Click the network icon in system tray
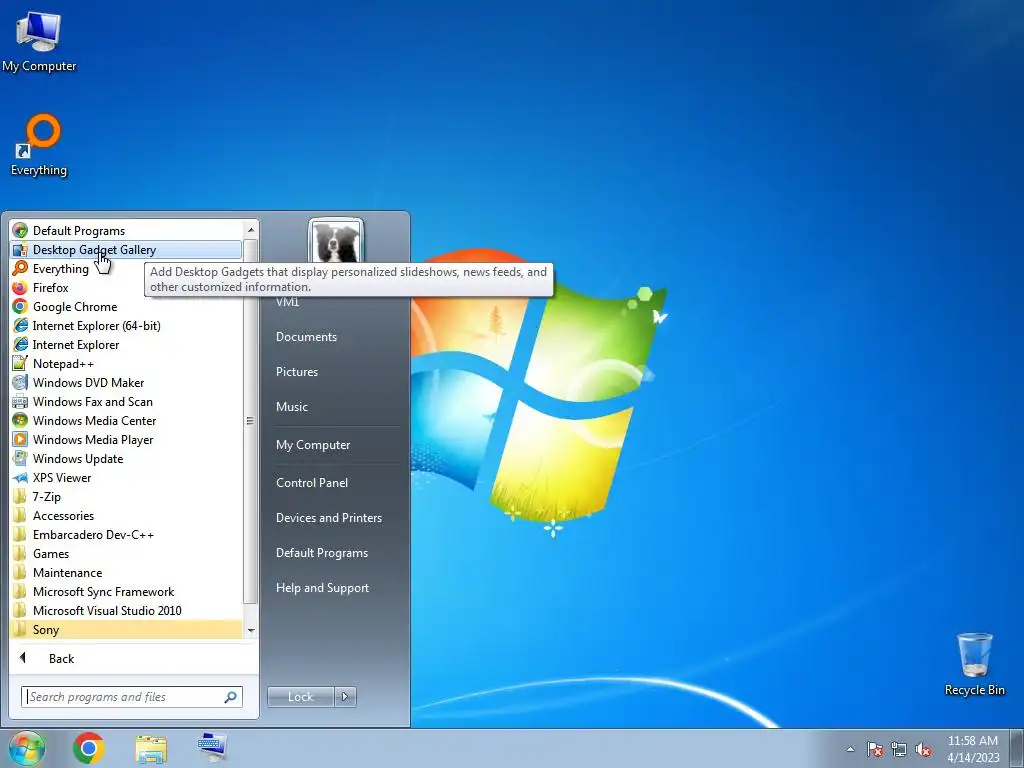Image resolution: width=1024 pixels, height=768 pixels. [899, 749]
